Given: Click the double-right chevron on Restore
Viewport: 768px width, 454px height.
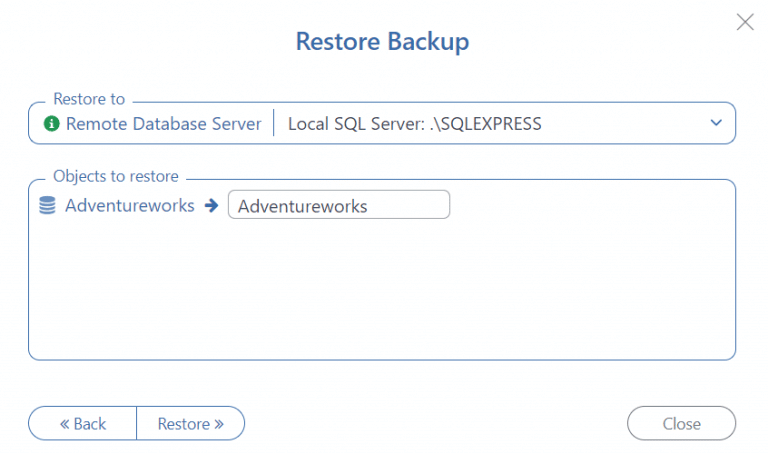Looking at the screenshot, I should [x=219, y=424].
